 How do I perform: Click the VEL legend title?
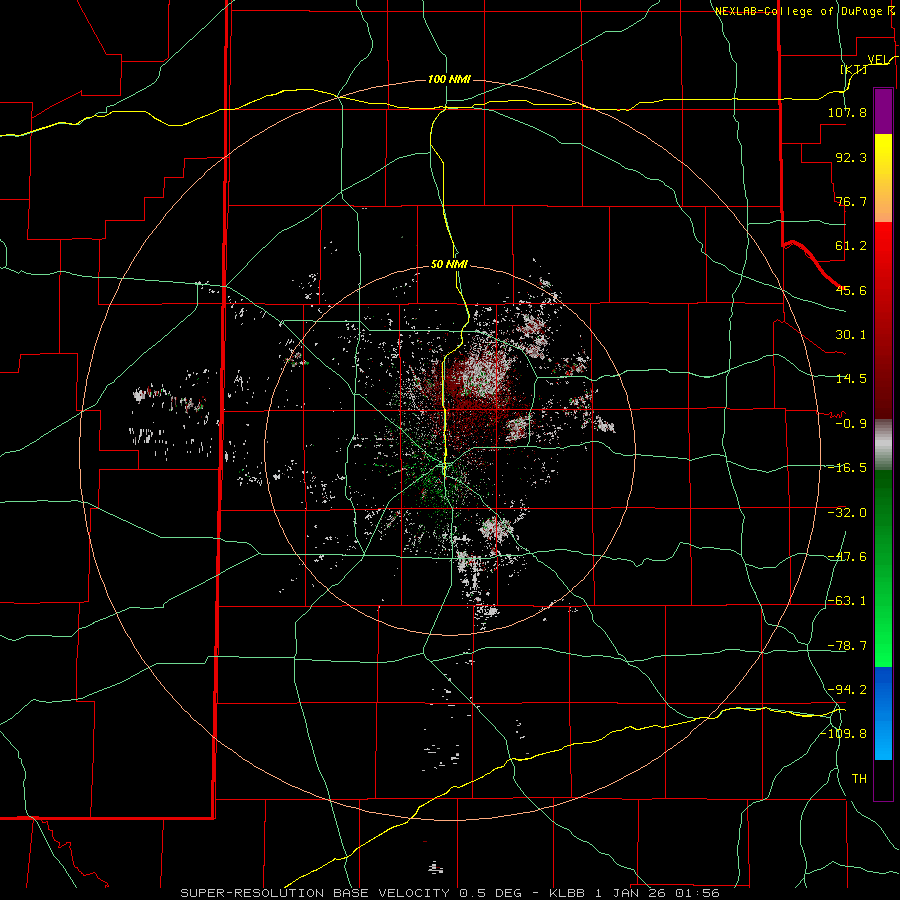click(878, 59)
